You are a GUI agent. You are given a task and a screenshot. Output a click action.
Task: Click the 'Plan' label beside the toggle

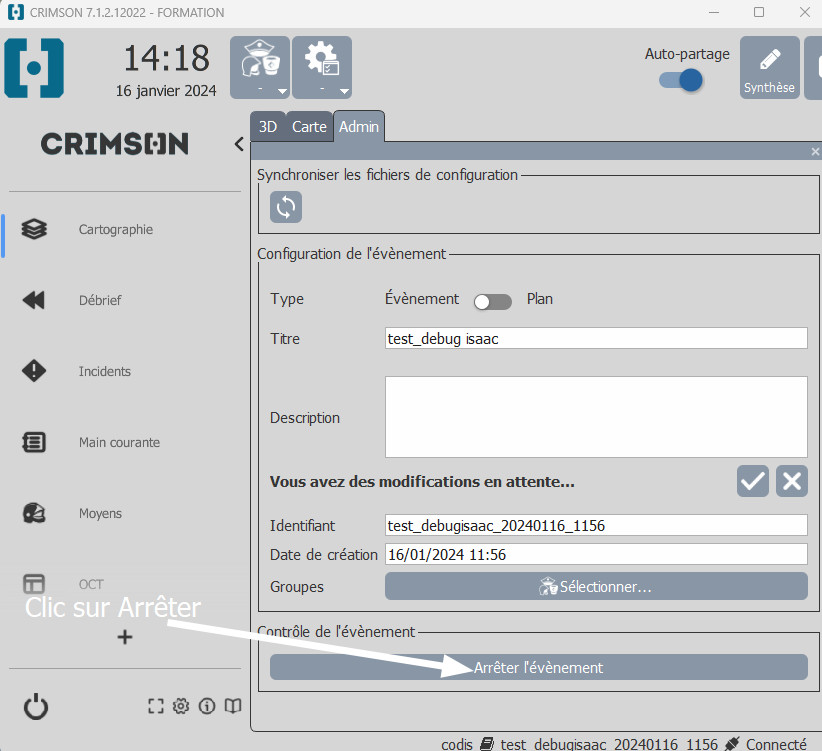[x=540, y=299]
